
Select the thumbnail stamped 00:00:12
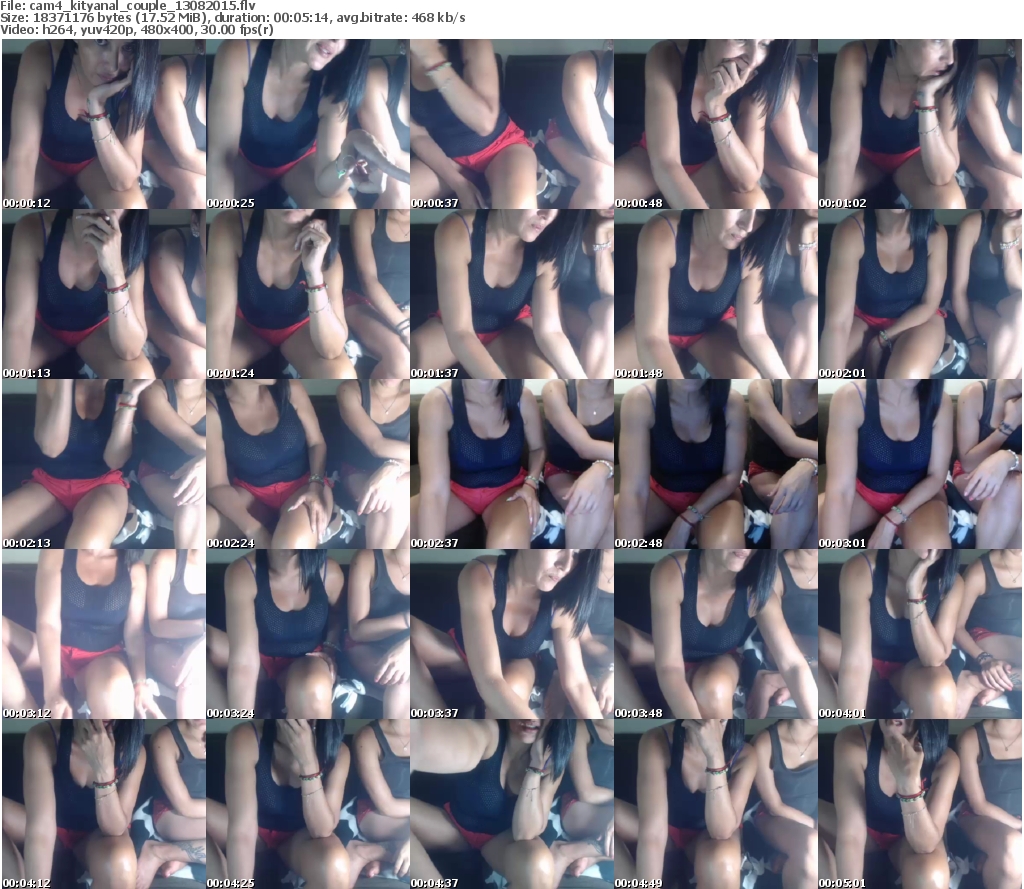(104, 124)
